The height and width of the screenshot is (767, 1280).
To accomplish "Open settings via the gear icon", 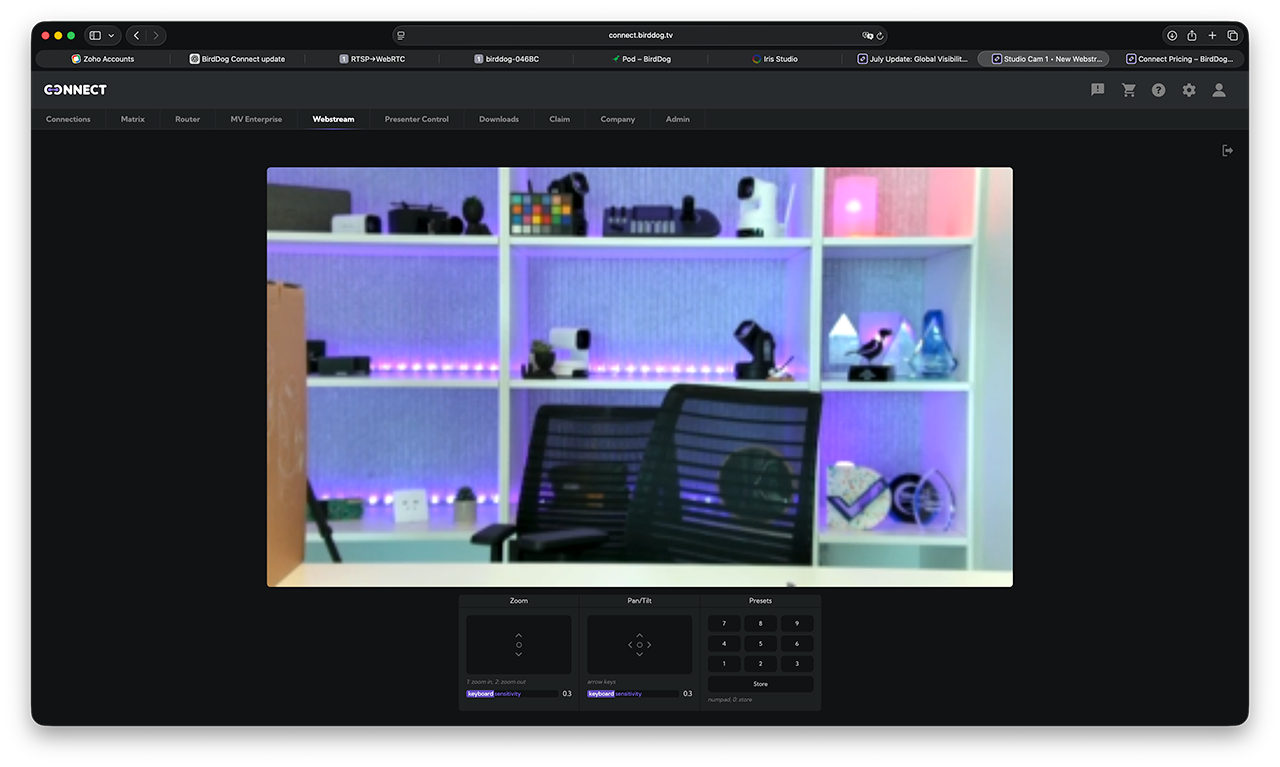I will [x=1188, y=90].
